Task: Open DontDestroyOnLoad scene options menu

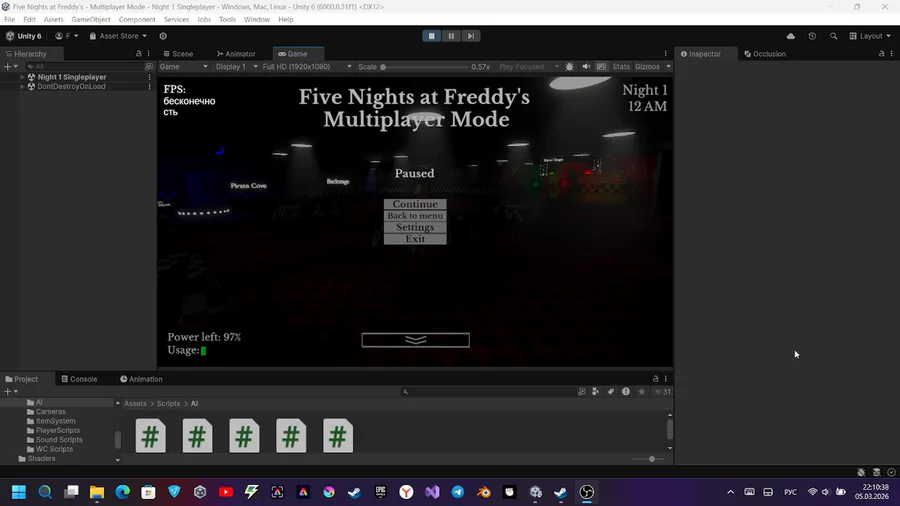Action: [150, 87]
